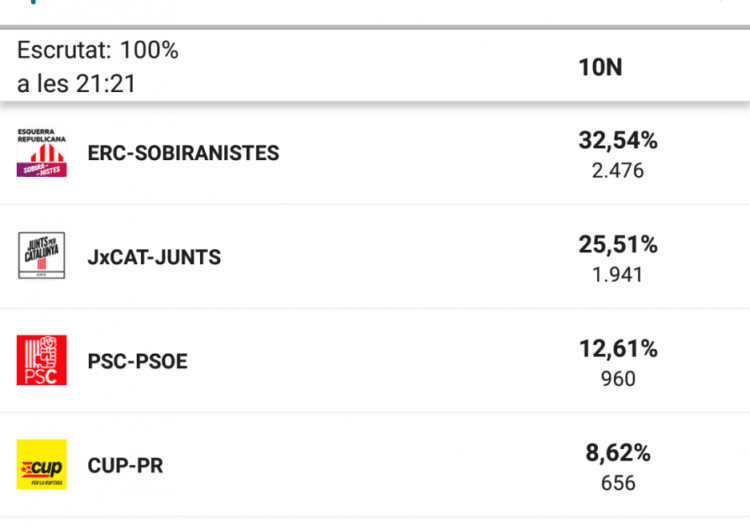The height and width of the screenshot is (530, 750).
Task: Click the Junts per Catalunya party logo
Action: [42, 256]
